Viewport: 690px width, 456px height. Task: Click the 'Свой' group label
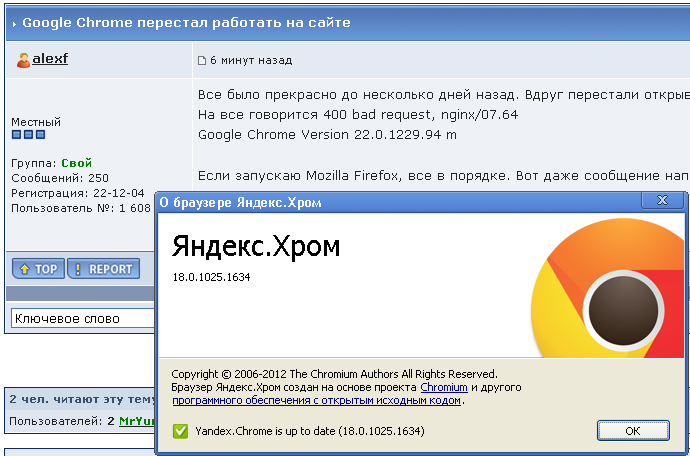tap(77, 163)
